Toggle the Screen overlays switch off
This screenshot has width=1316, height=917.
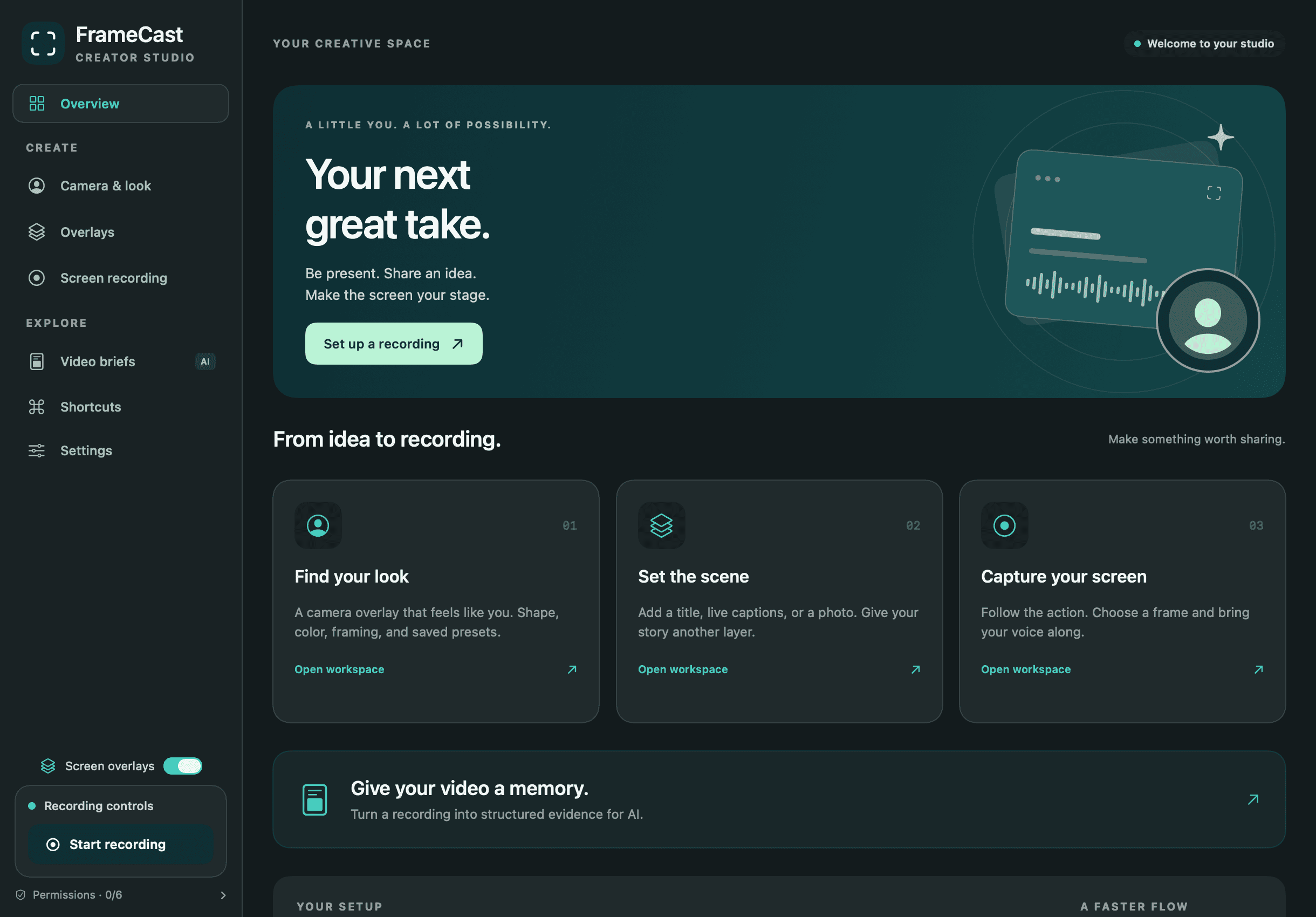point(183,767)
